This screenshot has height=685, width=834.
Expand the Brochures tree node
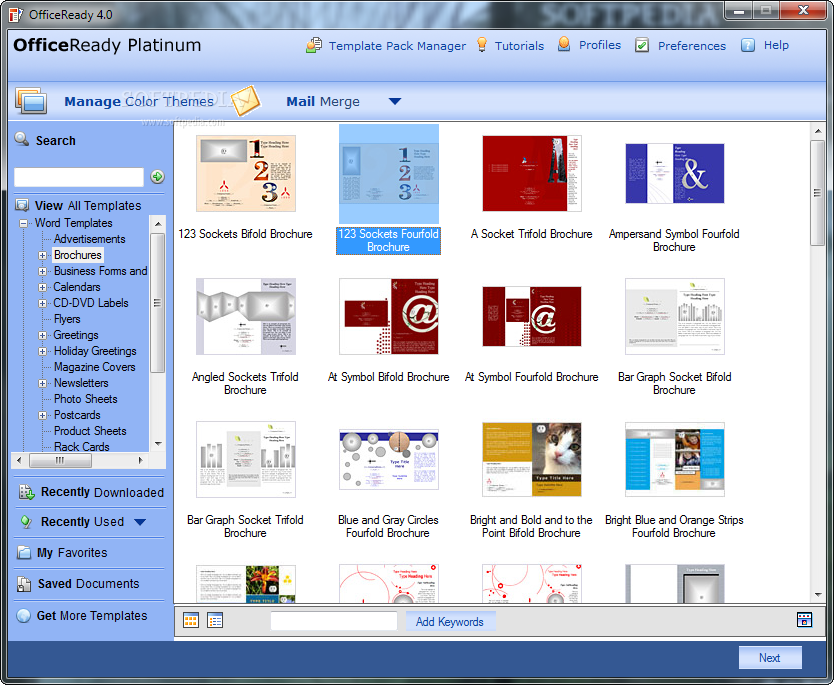tap(43, 255)
